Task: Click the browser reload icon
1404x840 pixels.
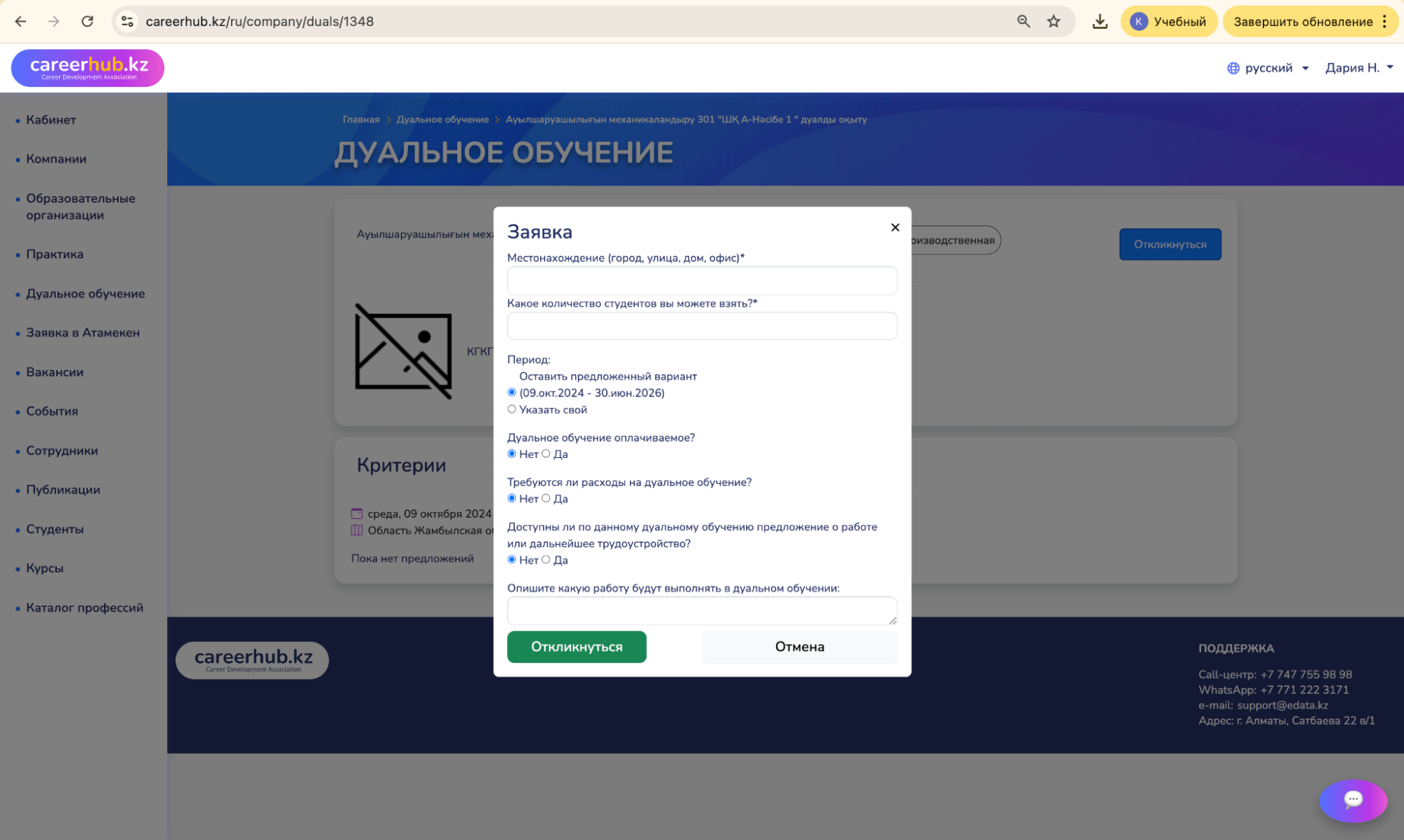Action: click(87, 21)
